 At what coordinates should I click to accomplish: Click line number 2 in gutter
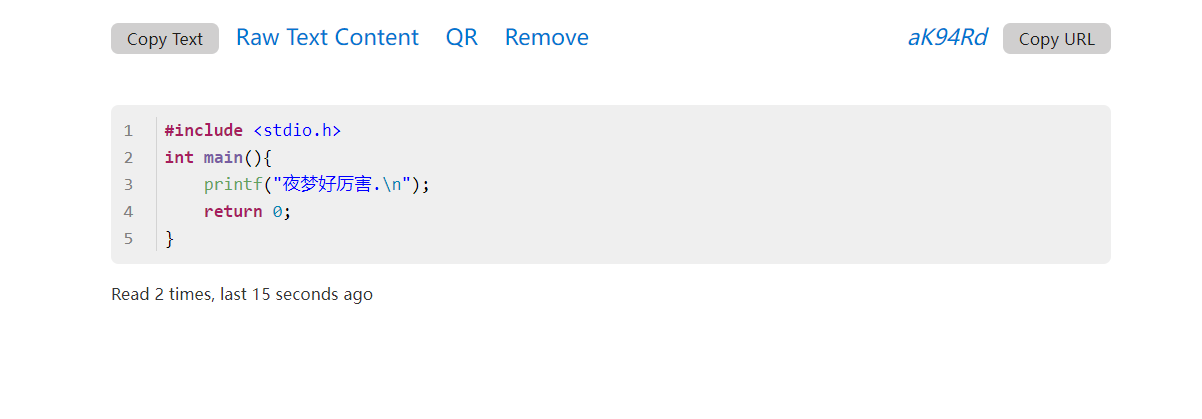(128, 158)
